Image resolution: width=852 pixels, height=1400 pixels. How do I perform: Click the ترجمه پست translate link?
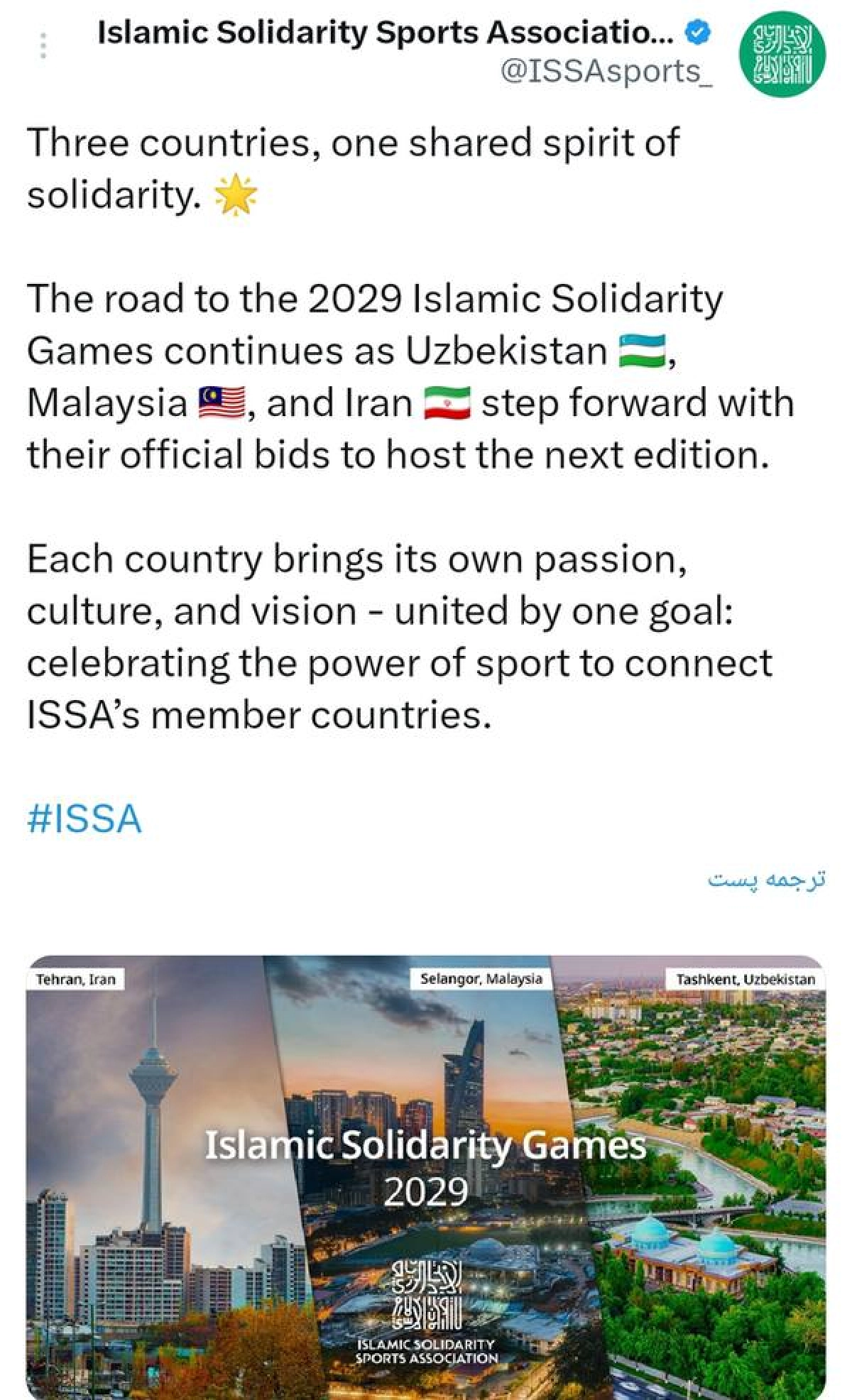767,880
